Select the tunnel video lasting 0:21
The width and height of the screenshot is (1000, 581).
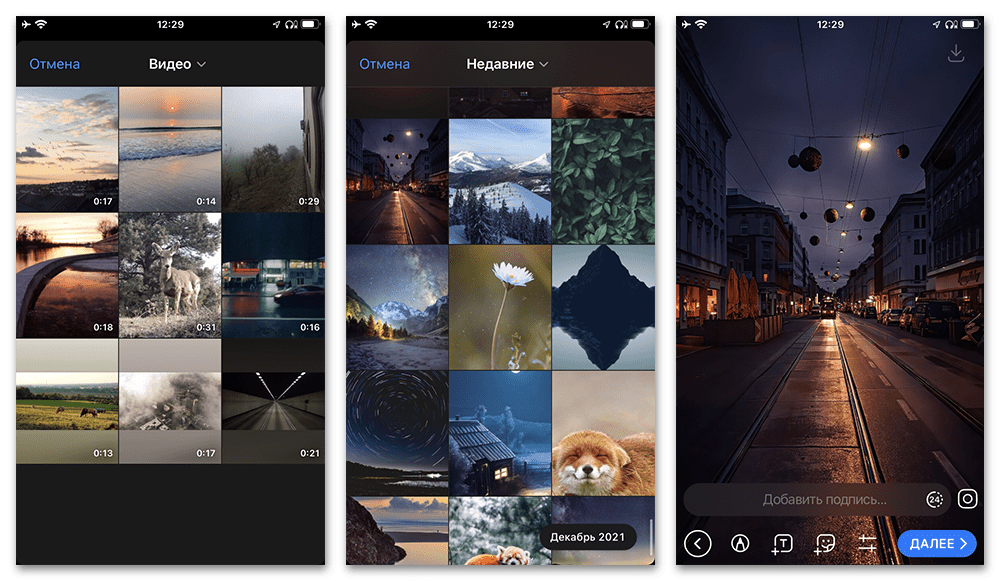click(273, 402)
